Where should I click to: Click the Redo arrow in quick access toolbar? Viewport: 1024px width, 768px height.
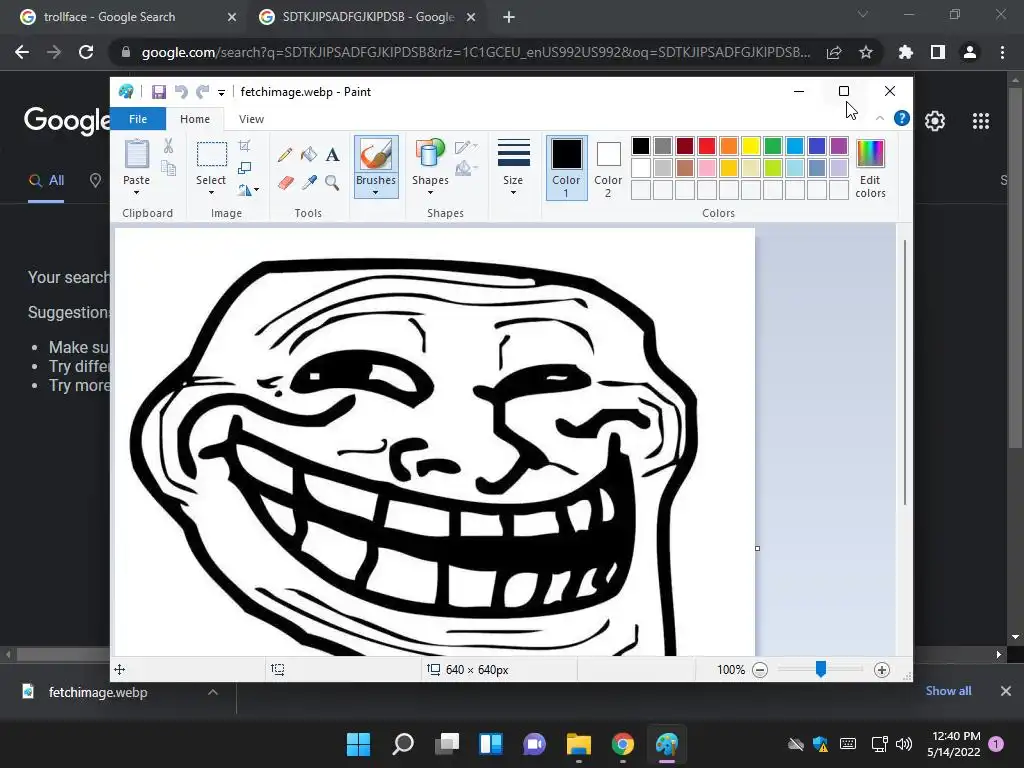click(x=203, y=92)
